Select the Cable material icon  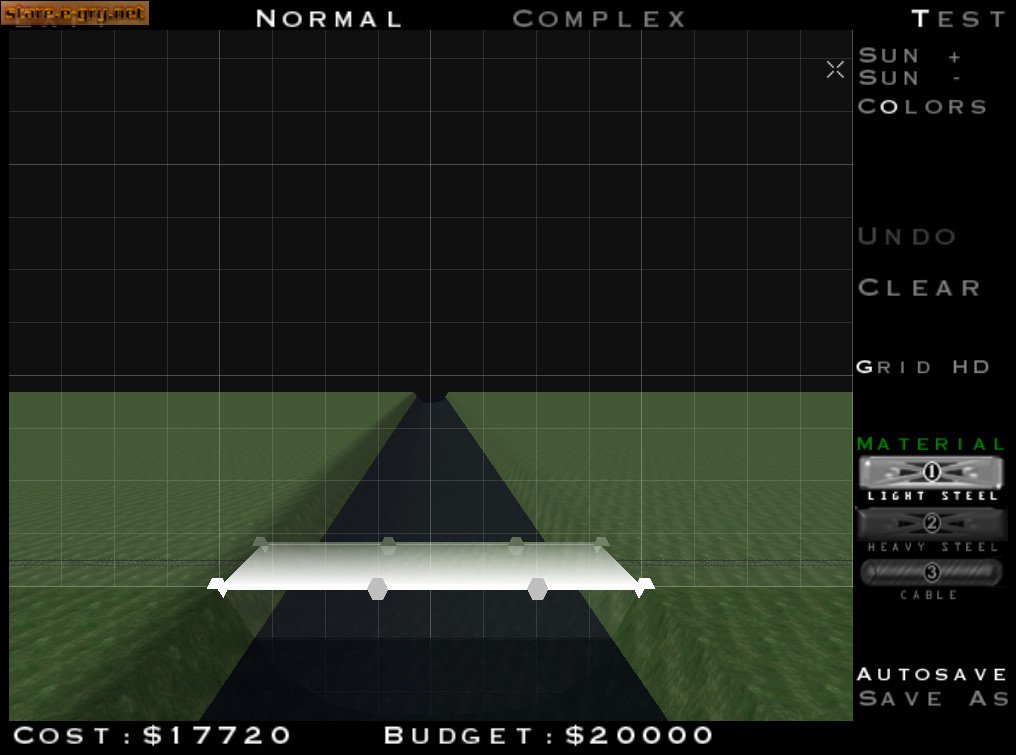[931, 573]
